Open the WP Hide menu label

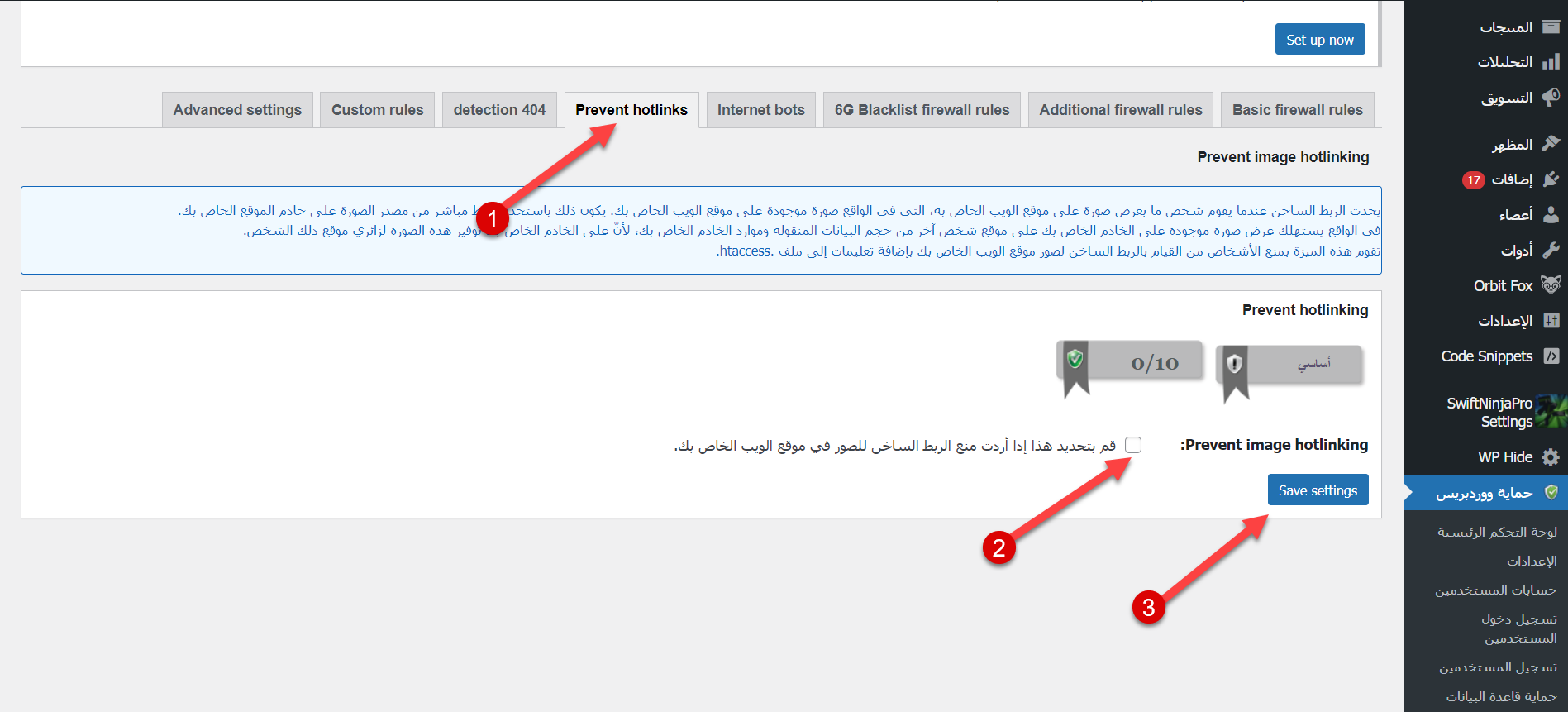(1506, 457)
